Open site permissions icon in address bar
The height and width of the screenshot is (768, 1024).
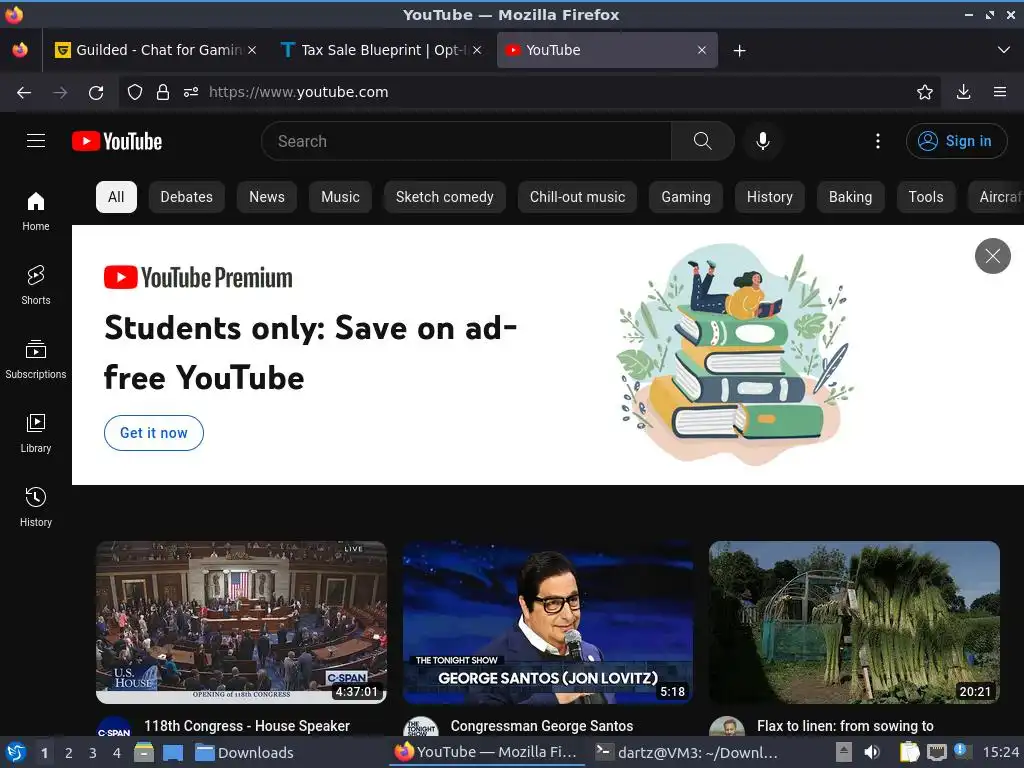[x=191, y=93]
